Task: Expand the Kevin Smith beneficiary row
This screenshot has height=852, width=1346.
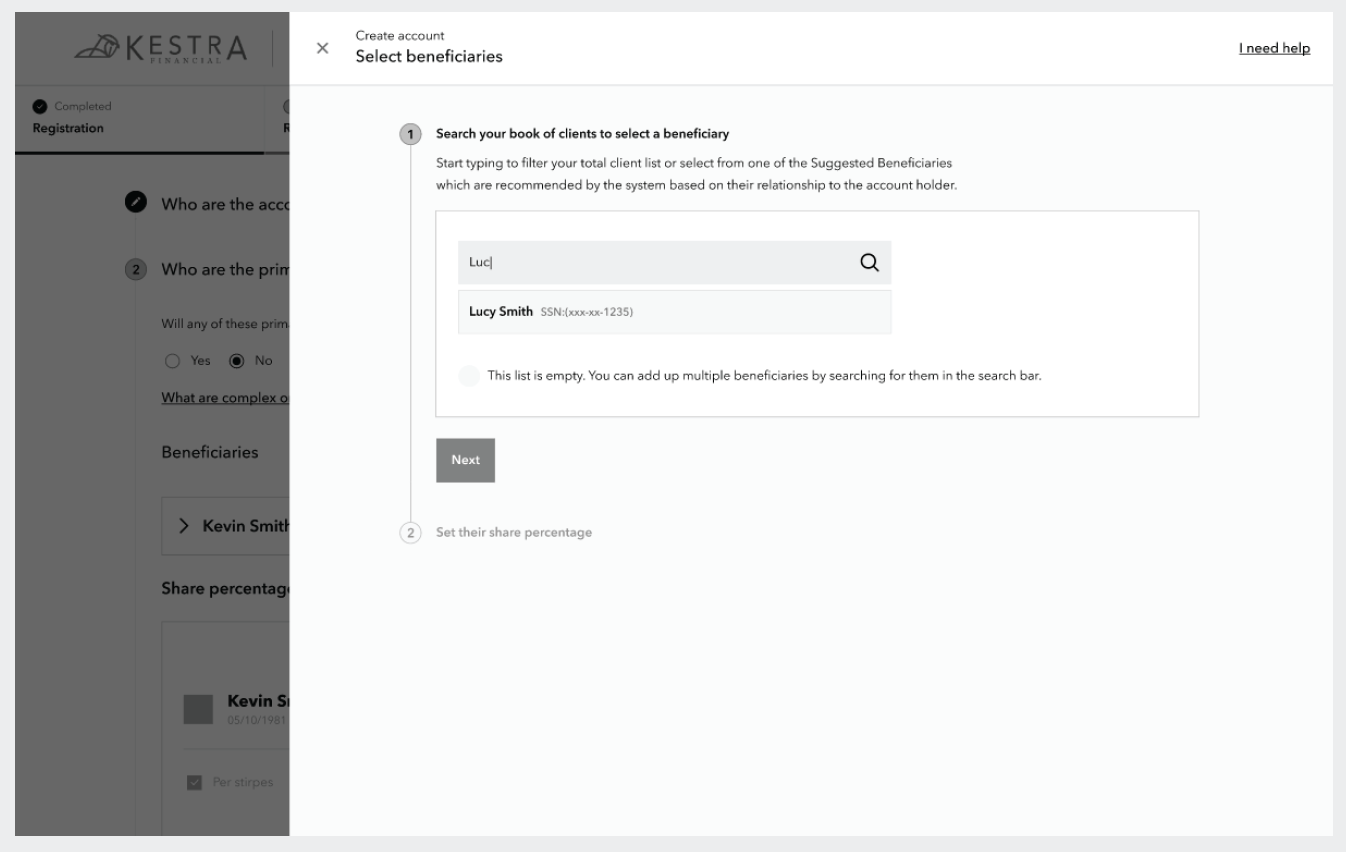Action: (x=184, y=526)
